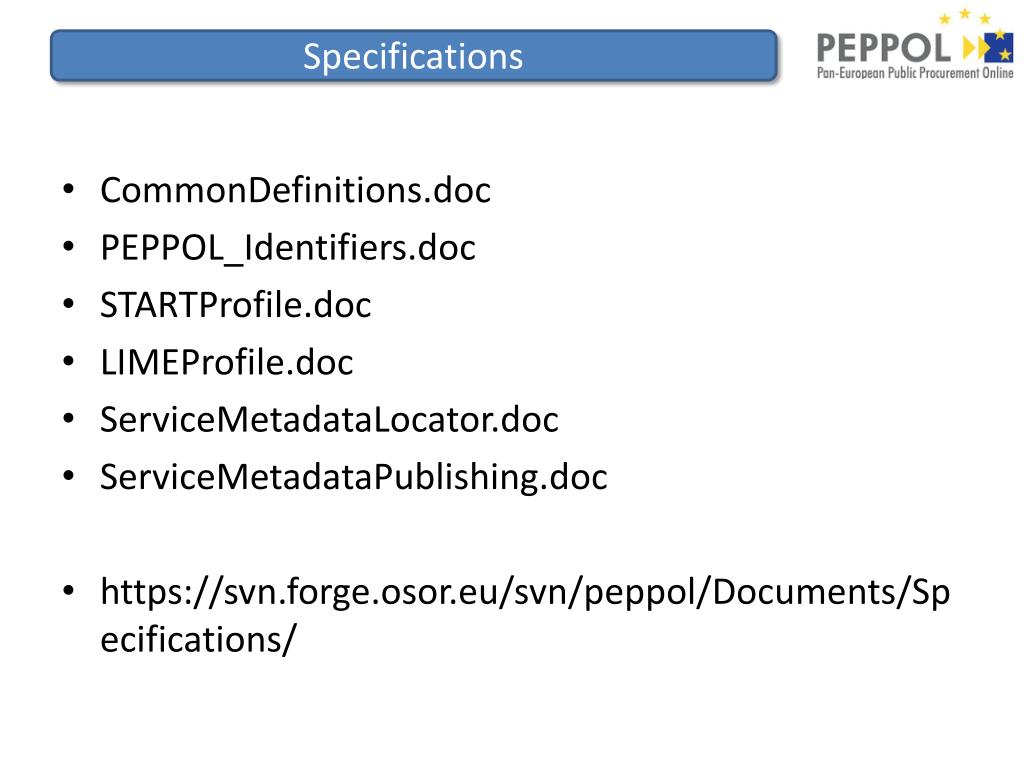Click LIMEProfile.doc entry

[x=227, y=362]
